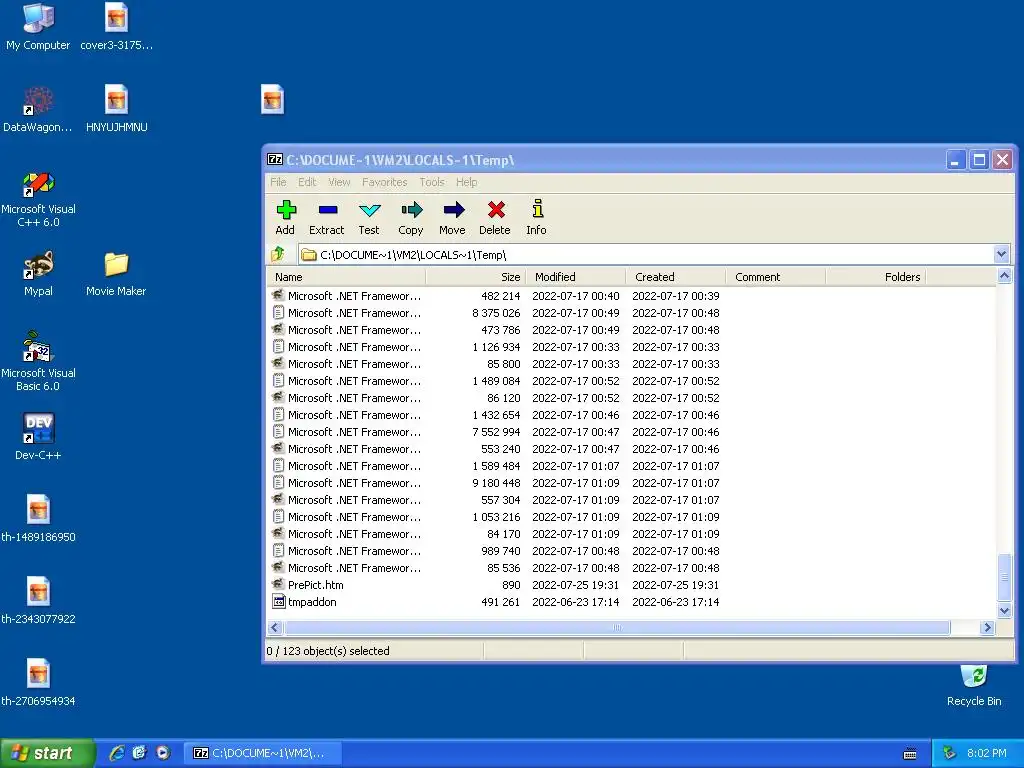This screenshot has height=768, width=1024.
Task: Sort list by Created column header
Action: [675, 277]
